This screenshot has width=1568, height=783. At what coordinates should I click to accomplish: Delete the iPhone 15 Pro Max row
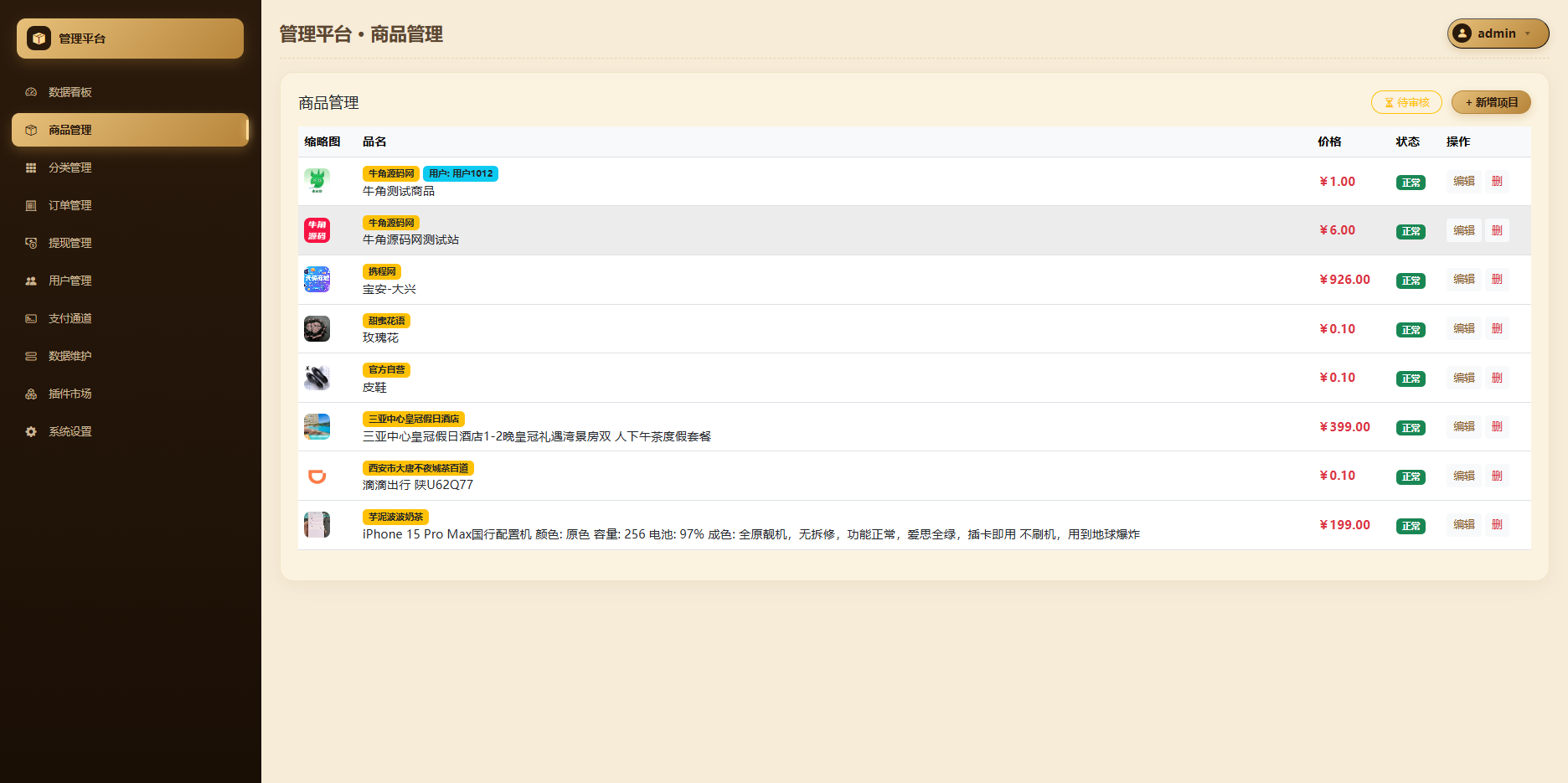[x=1497, y=524]
